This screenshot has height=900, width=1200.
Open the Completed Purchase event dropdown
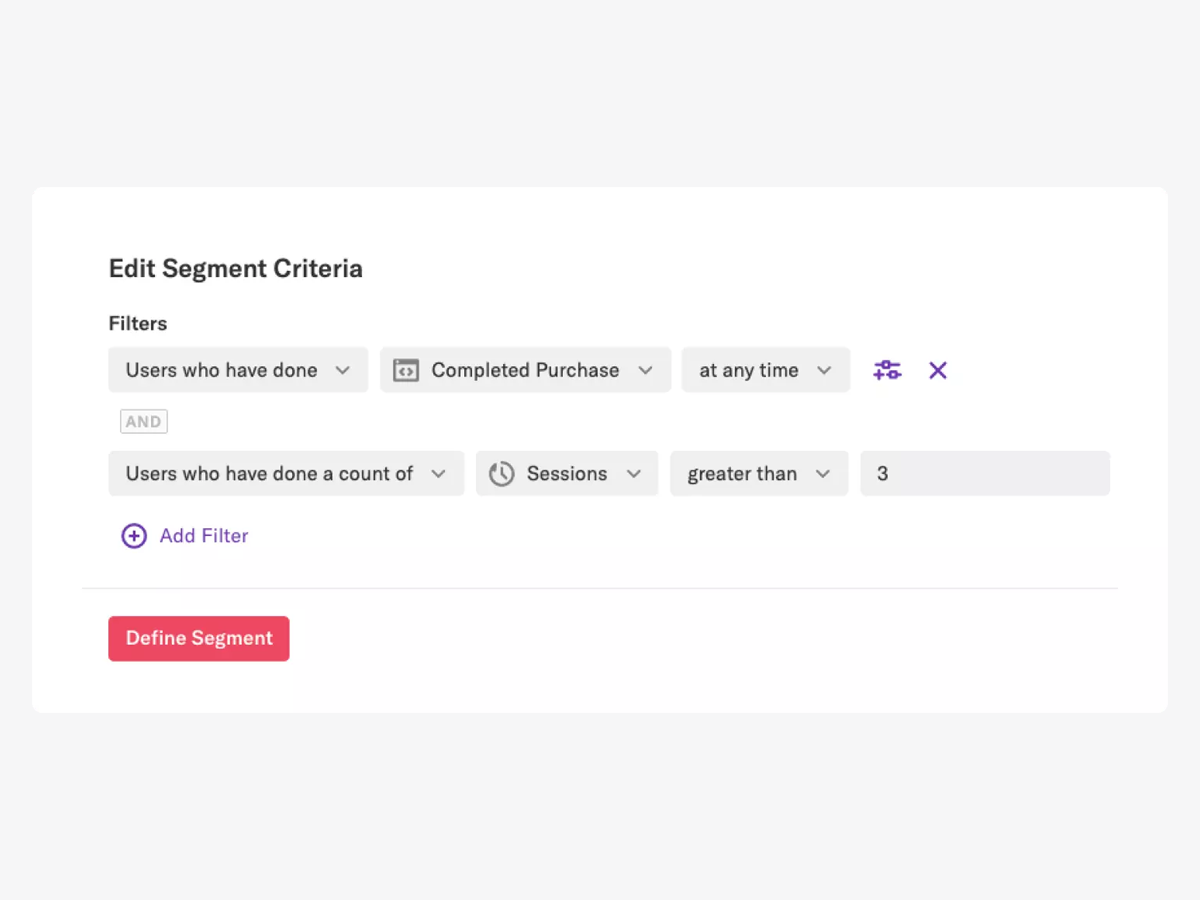(x=525, y=370)
